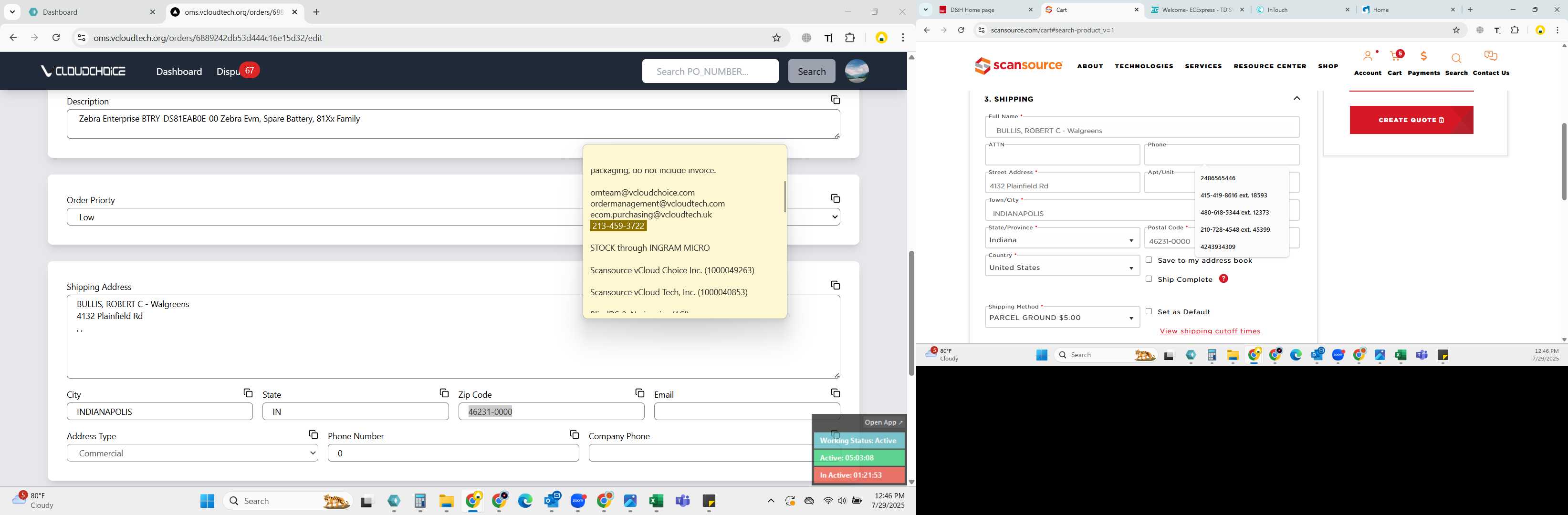Open Windows Start menu on left taskbar
This screenshot has width=1568, height=515.
tap(207, 501)
